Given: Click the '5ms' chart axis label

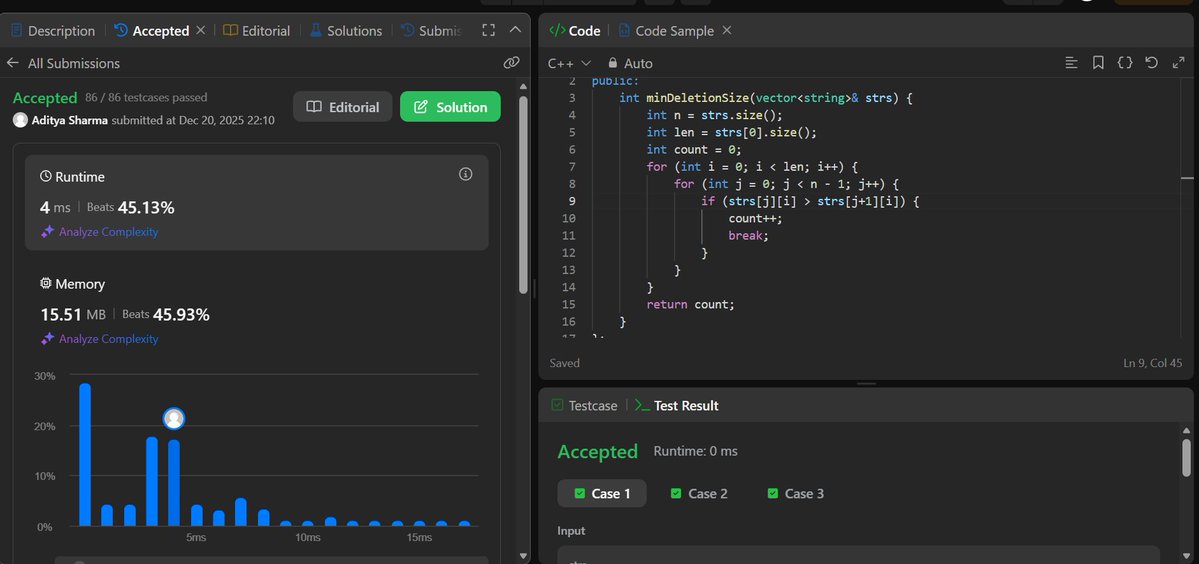Looking at the screenshot, I should point(196,538).
